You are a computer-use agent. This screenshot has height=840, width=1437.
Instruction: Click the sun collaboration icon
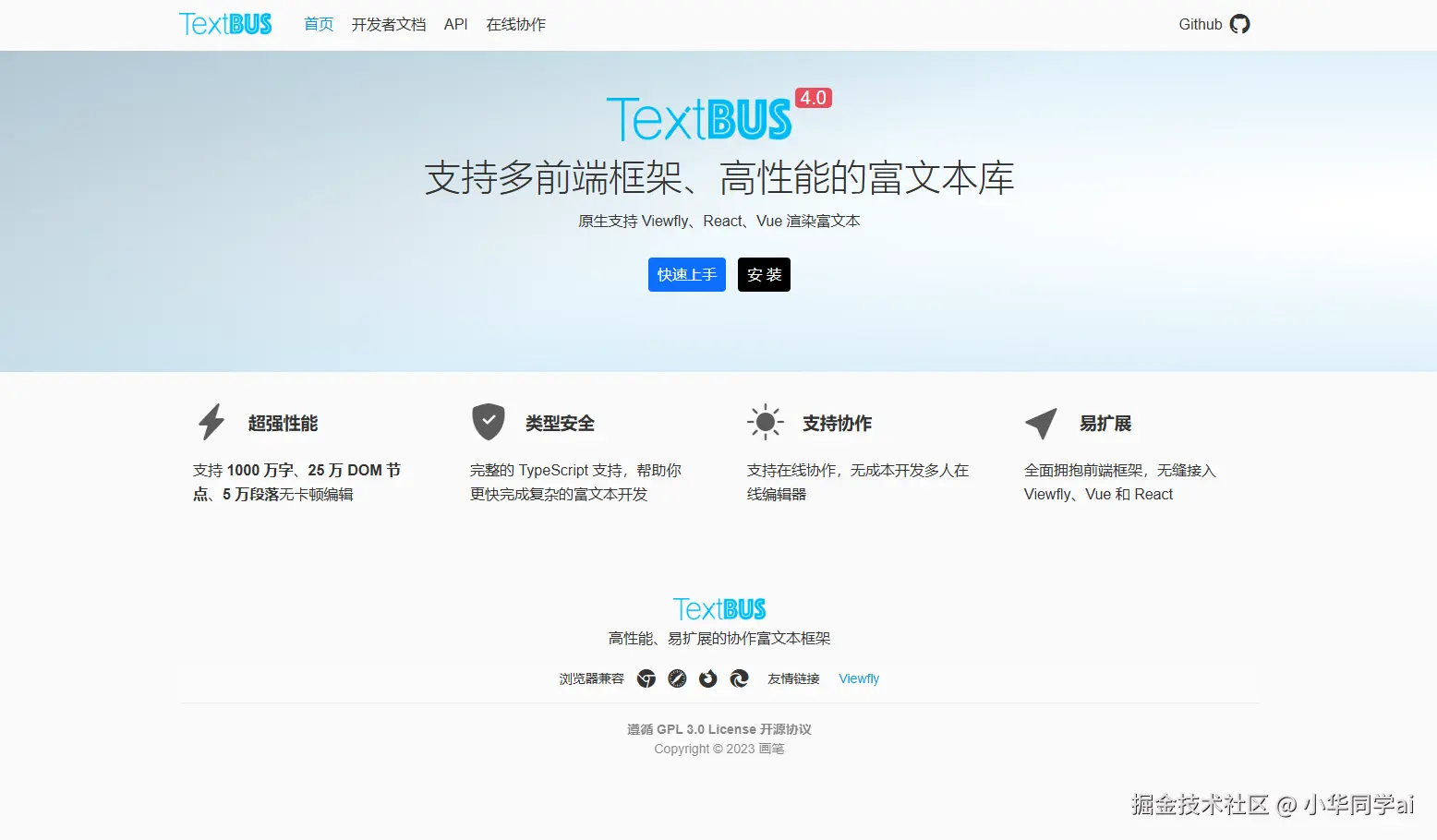[766, 422]
